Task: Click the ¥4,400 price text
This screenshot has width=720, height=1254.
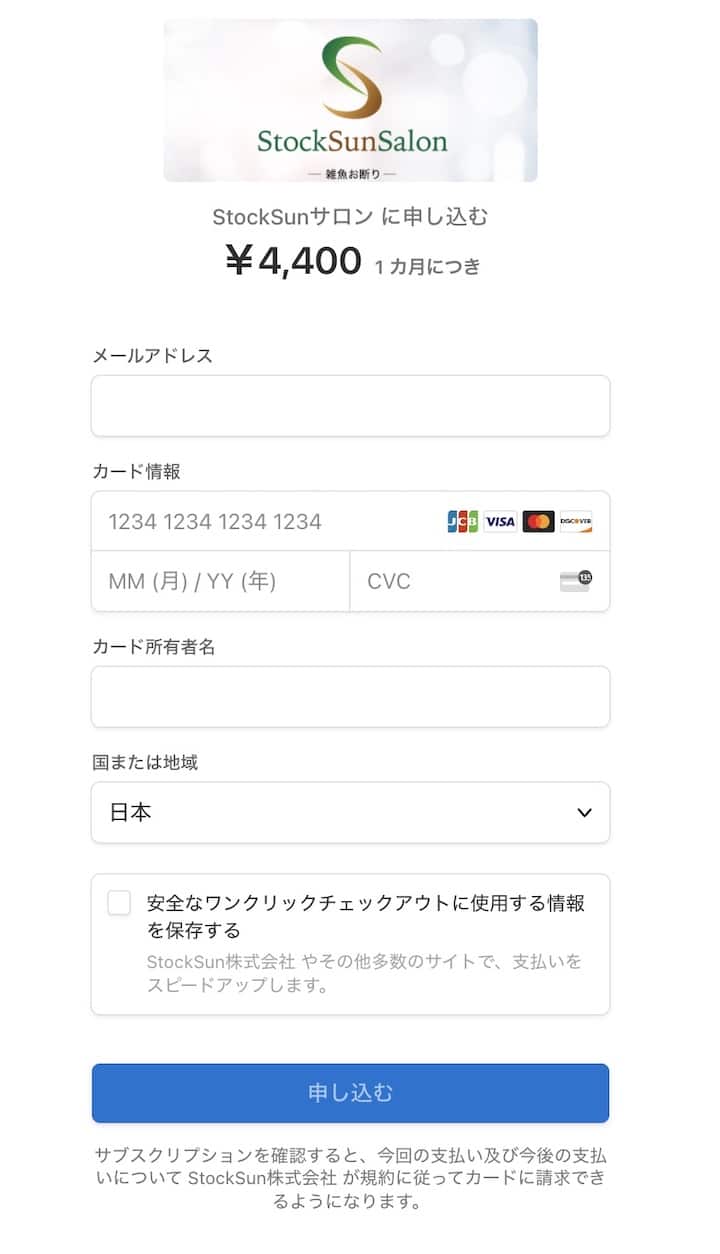Action: tap(294, 262)
